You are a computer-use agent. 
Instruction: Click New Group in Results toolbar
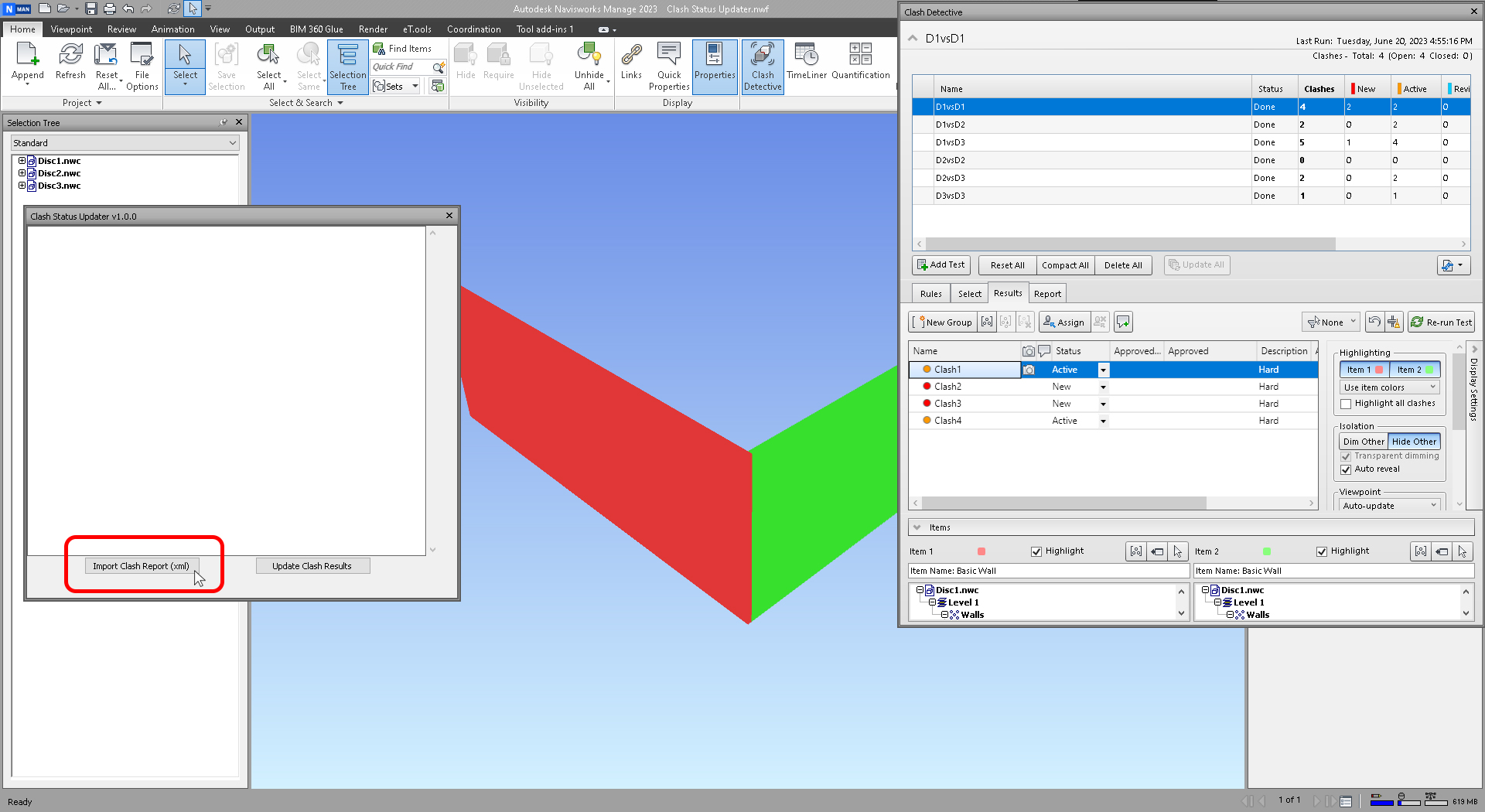click(x=942, y=322)
